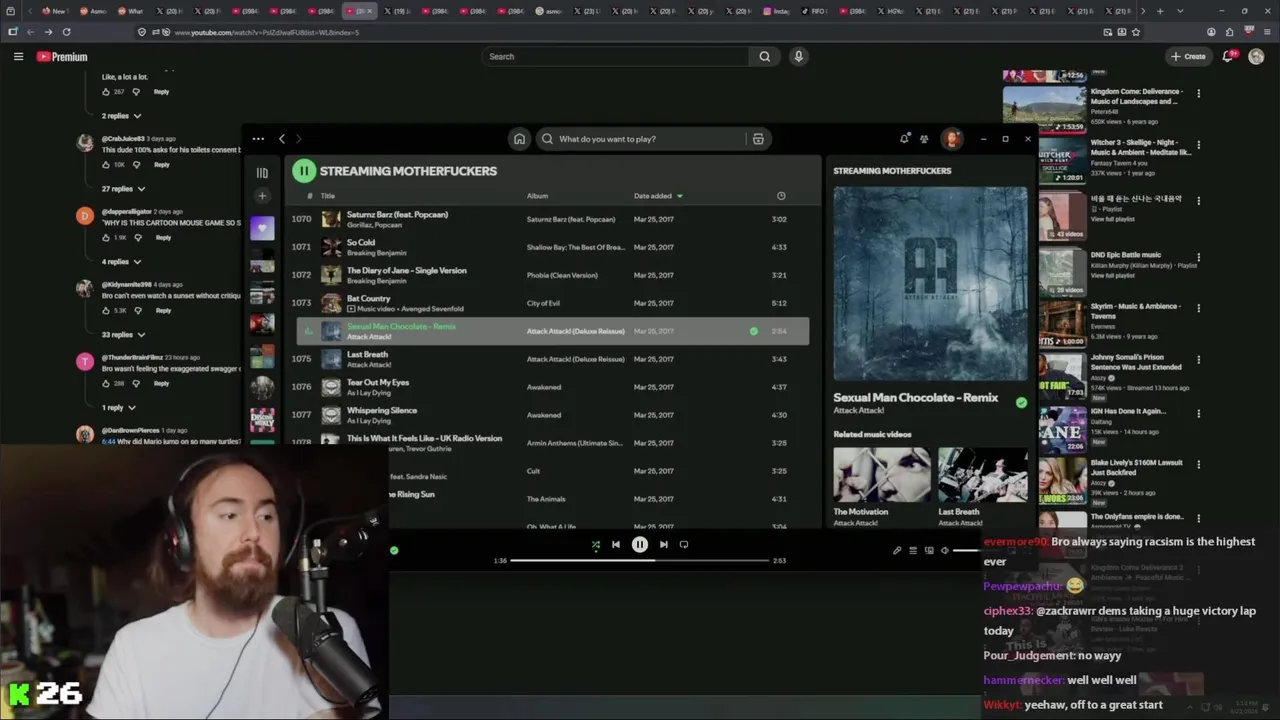
Task: Open City of Evil album link
Action: (543, 303)
